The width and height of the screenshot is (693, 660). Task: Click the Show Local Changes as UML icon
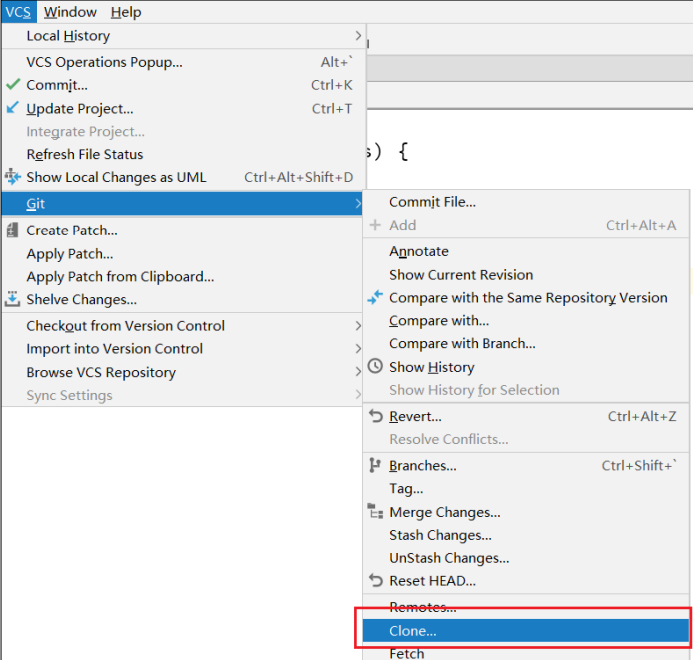13,177
